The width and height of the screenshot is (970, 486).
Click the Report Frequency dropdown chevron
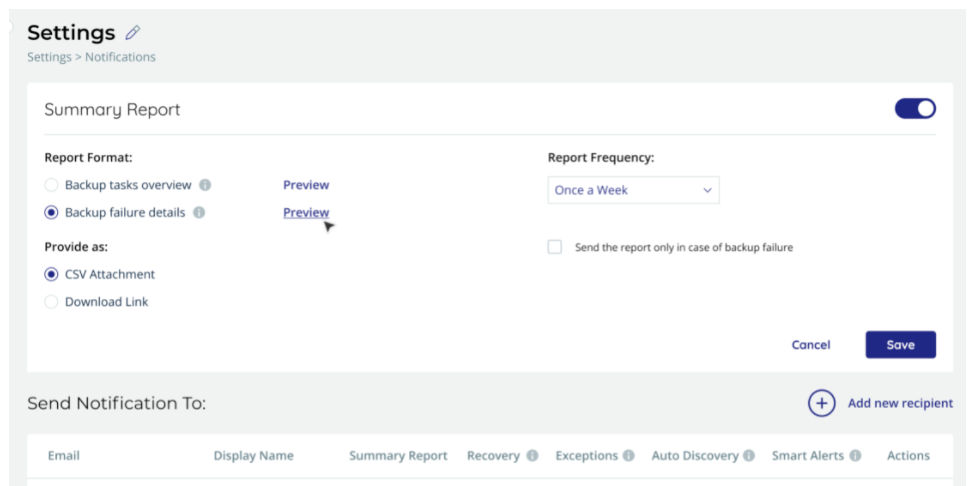click(707, 190)
